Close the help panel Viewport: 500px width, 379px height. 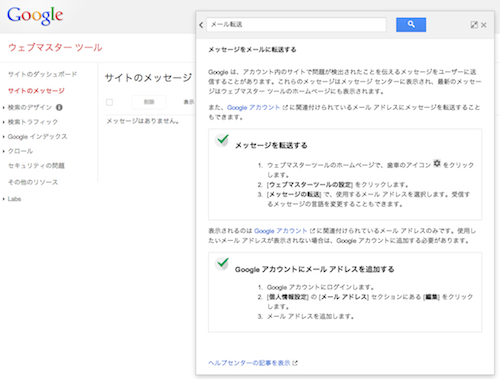click(484, 25)
